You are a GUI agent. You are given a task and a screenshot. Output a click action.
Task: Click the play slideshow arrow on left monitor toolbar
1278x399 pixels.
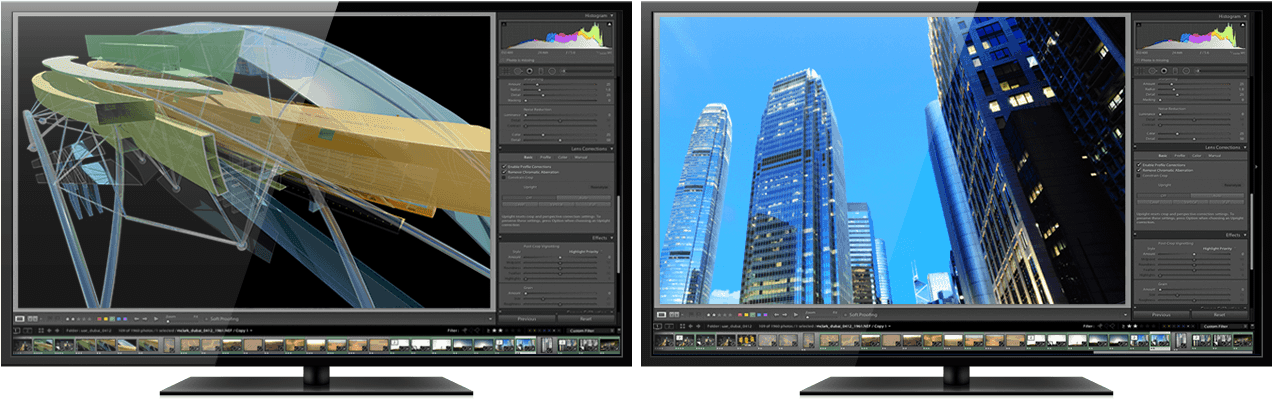155,319
